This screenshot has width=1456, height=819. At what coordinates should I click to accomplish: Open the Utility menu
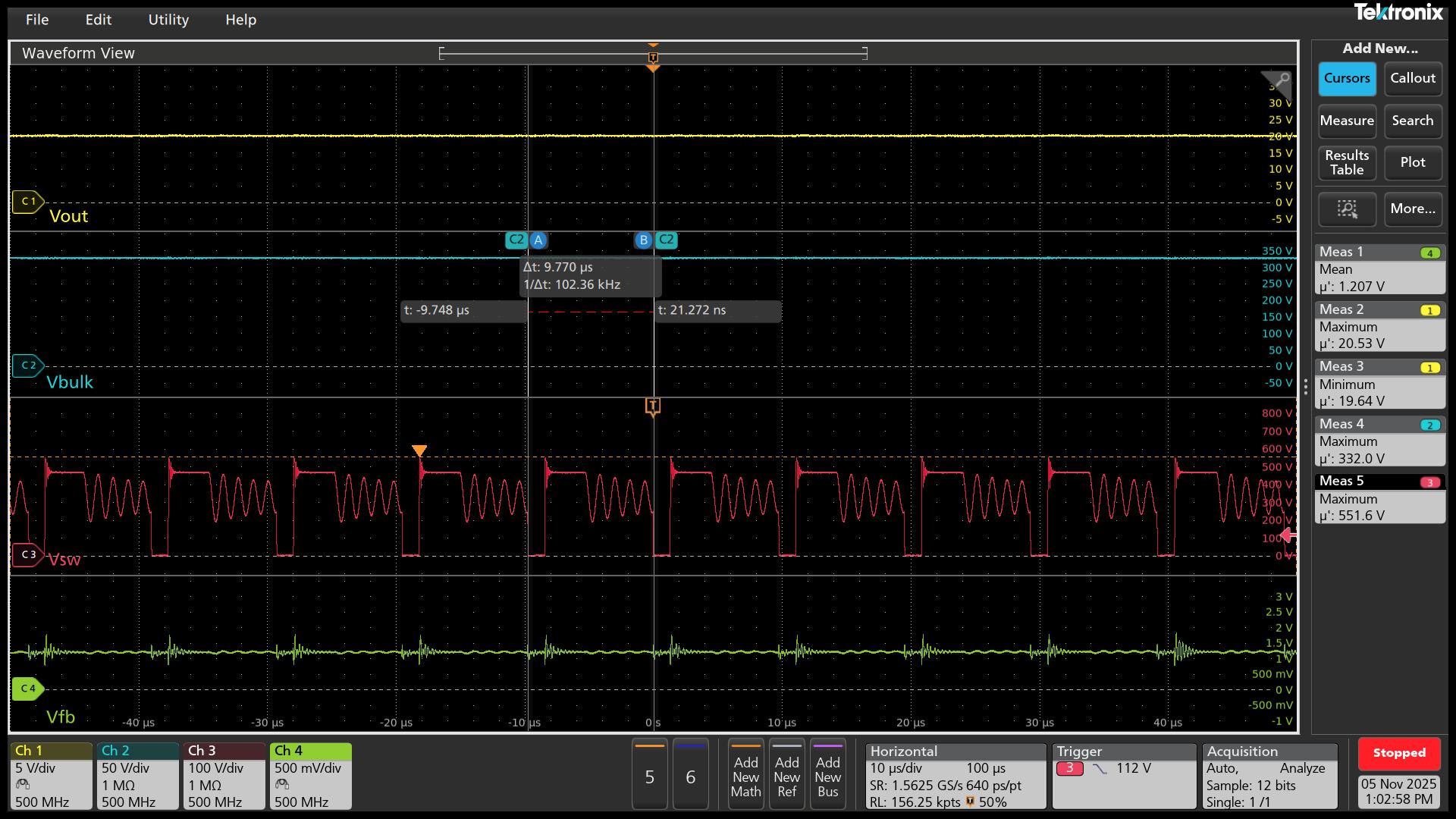[168, 20]
